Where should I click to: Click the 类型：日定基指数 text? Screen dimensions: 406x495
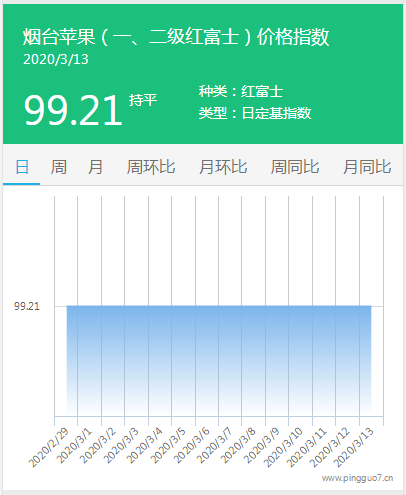point(255,113)
